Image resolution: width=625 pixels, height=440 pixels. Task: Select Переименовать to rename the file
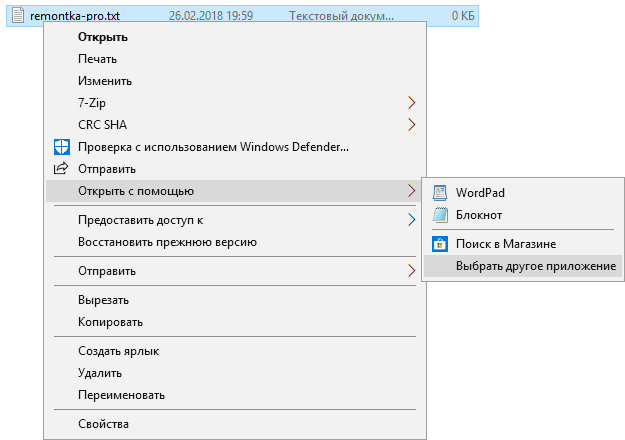[235, 395]
